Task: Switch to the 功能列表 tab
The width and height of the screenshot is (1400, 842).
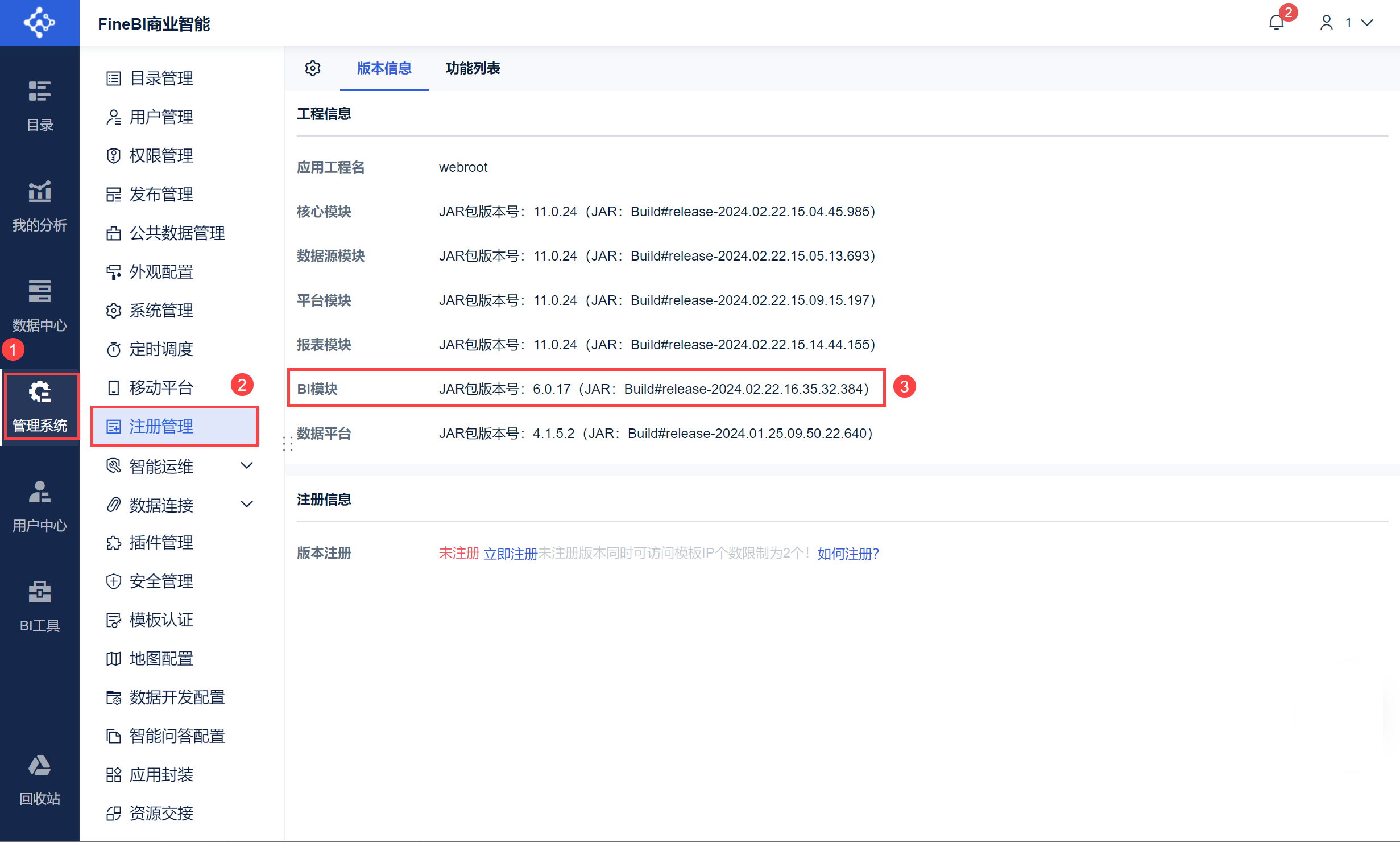Action: [x=473, y=68]
